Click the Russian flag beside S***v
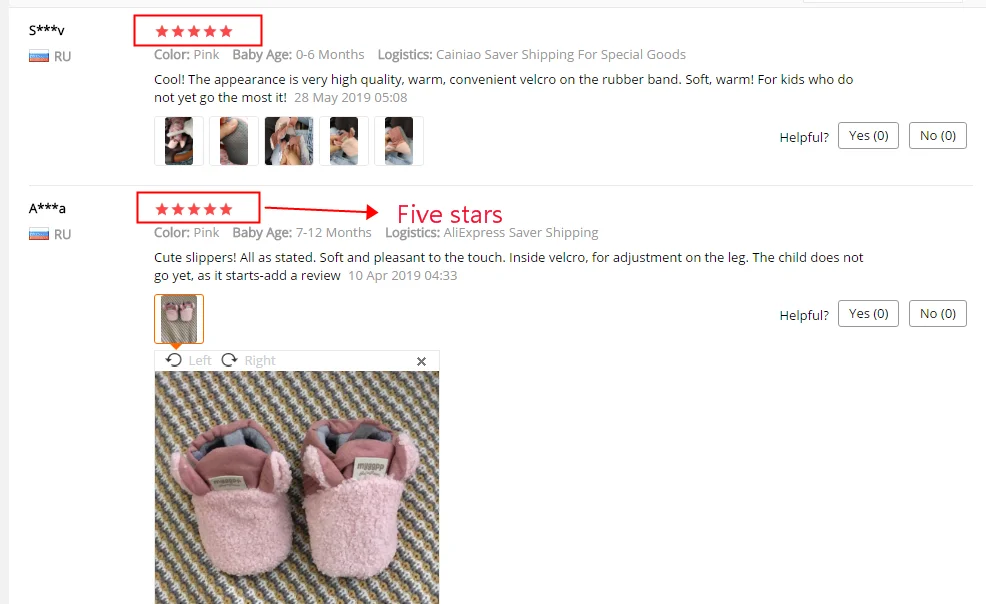 [39, 57]
